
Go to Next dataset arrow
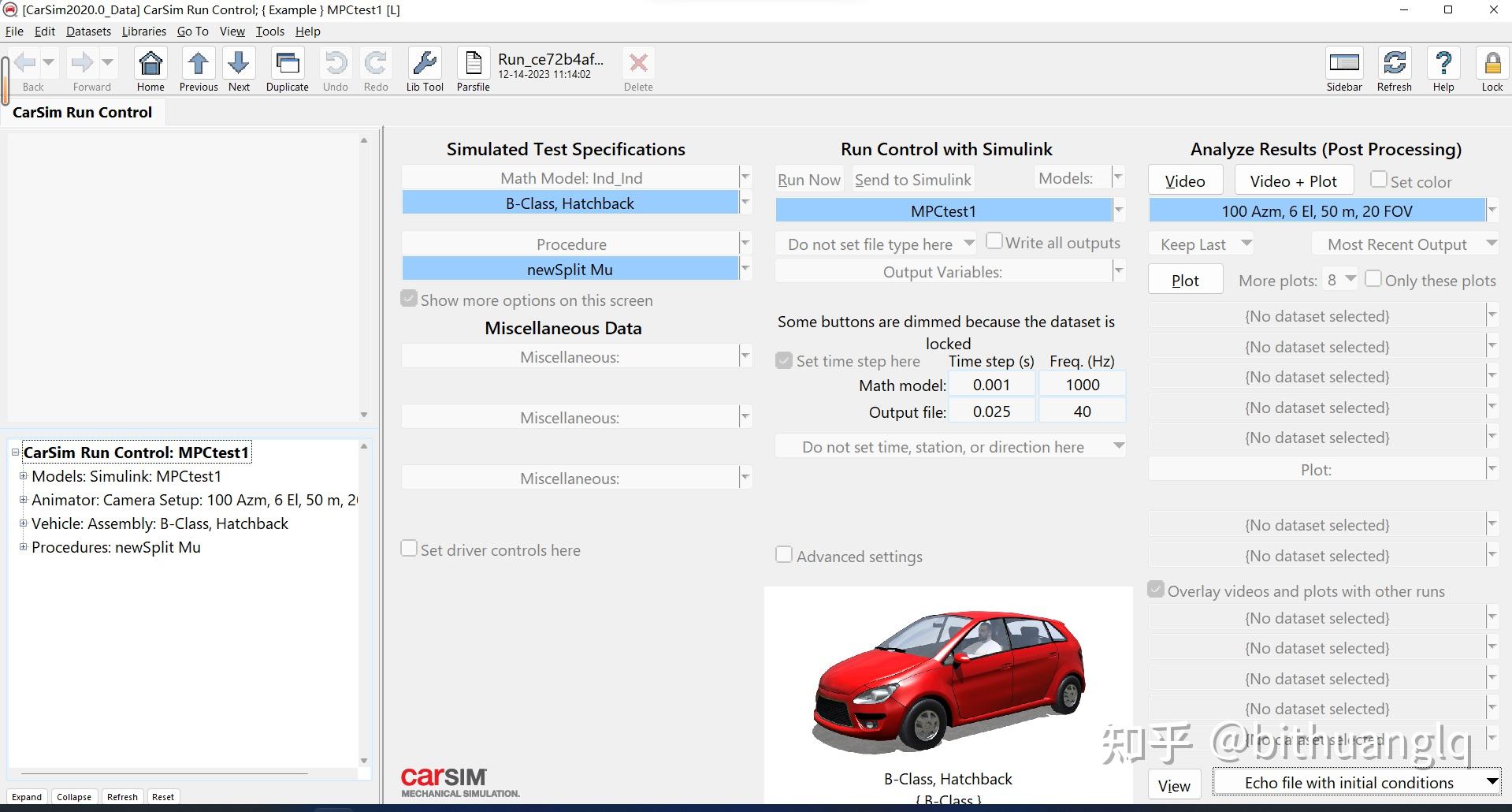coord(239,64)
